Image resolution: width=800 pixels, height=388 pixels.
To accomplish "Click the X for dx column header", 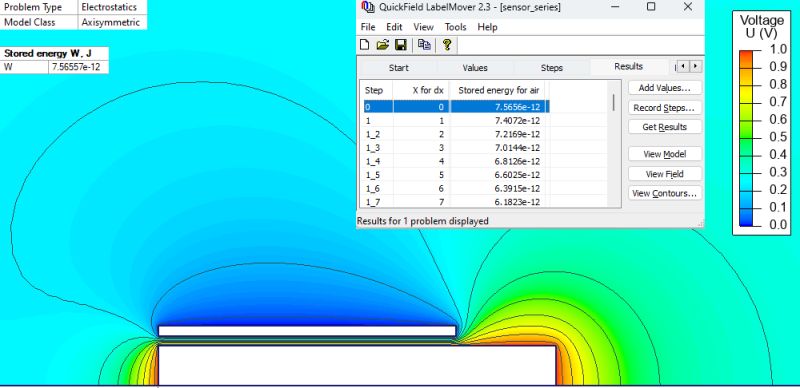I will pyautogui.click(x=421, y=90).
